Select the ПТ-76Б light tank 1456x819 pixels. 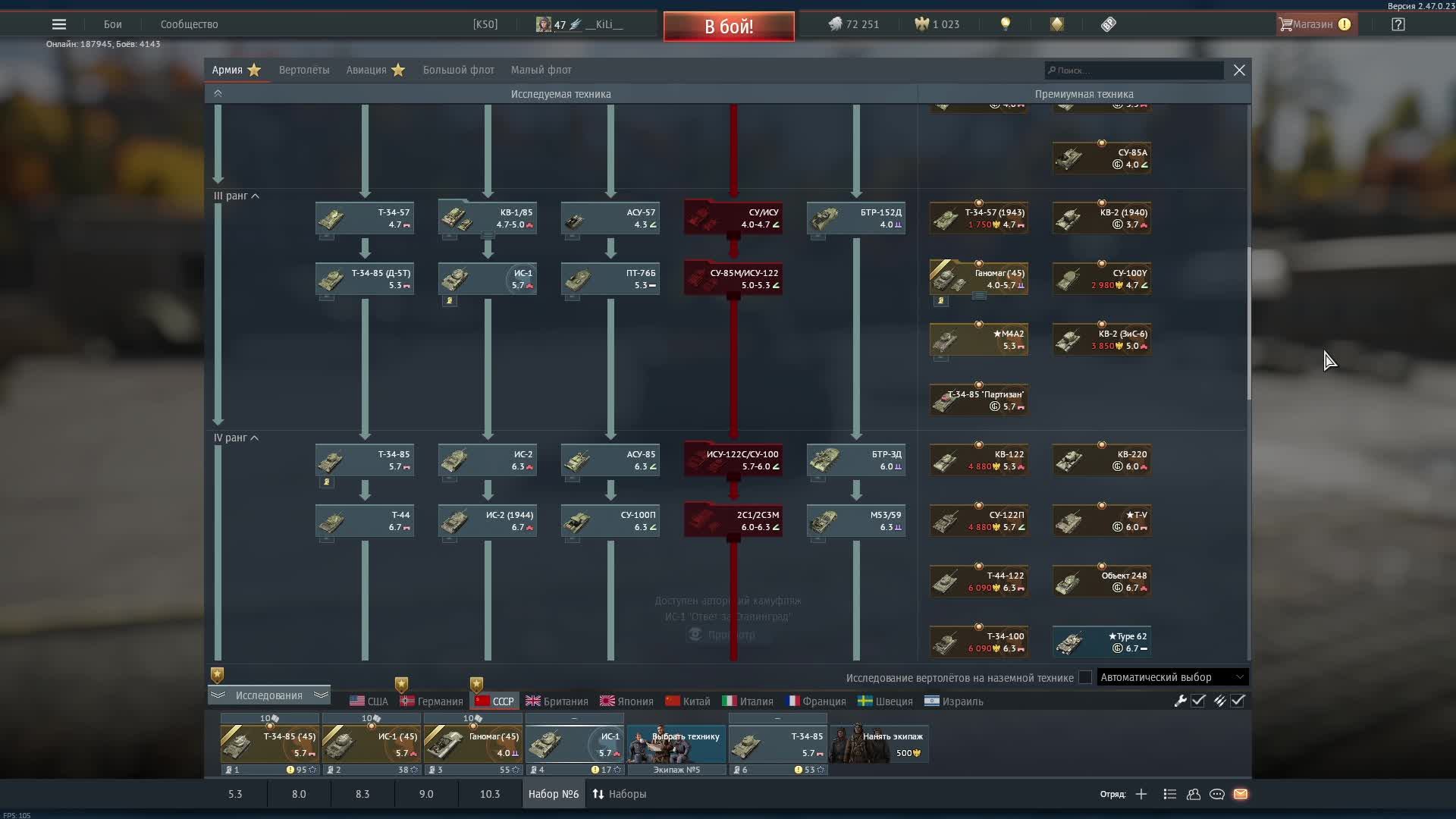click(610, 279)
